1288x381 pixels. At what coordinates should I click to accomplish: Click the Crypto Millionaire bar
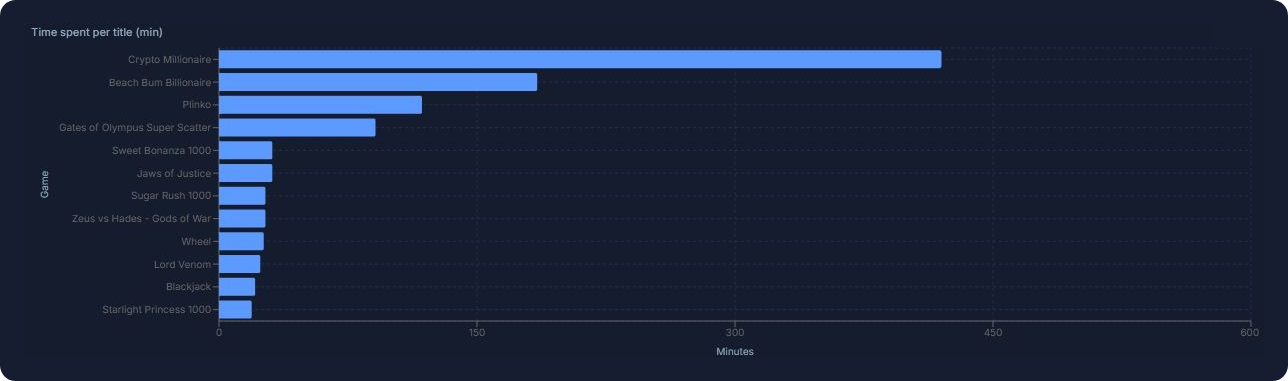pos(580,59)
